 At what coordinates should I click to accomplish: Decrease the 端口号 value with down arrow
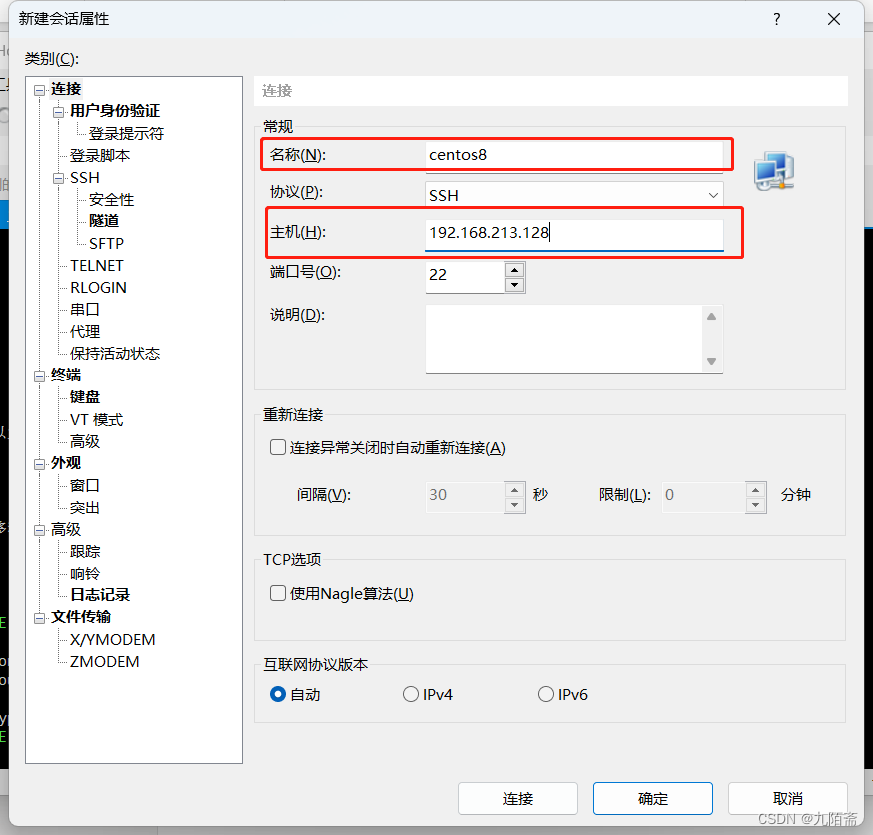(514, 285)
